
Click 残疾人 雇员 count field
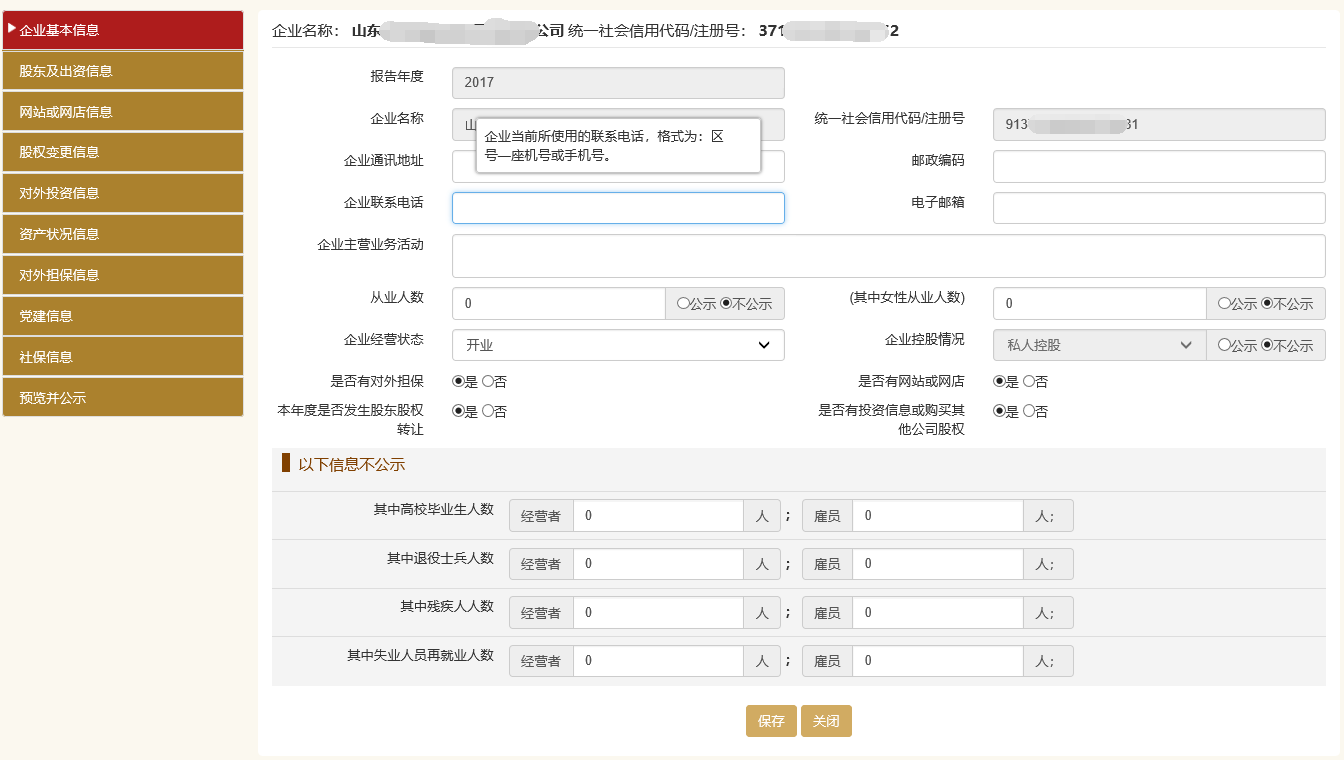point(938,612)
